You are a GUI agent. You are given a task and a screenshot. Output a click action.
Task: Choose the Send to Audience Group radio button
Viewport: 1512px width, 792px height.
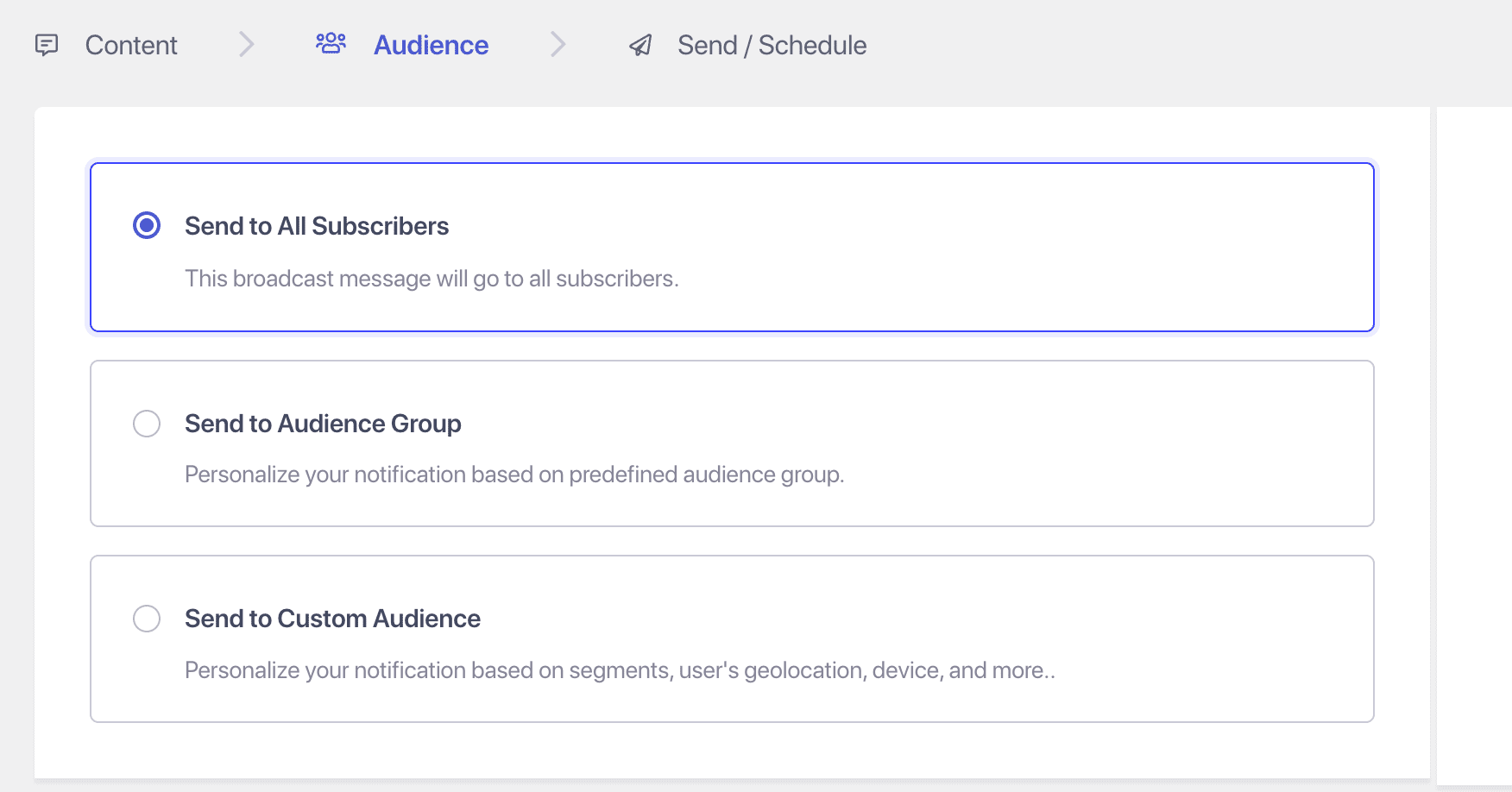[147, 424]
